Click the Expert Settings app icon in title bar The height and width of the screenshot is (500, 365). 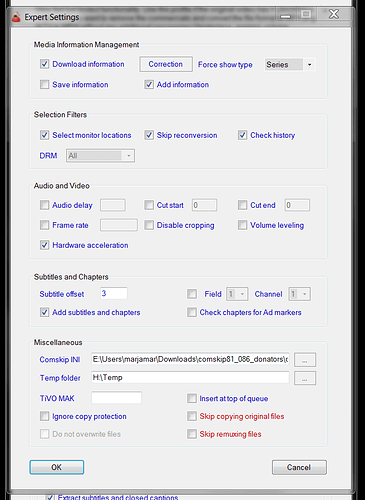pyautogui.click(x=16, y=17)
